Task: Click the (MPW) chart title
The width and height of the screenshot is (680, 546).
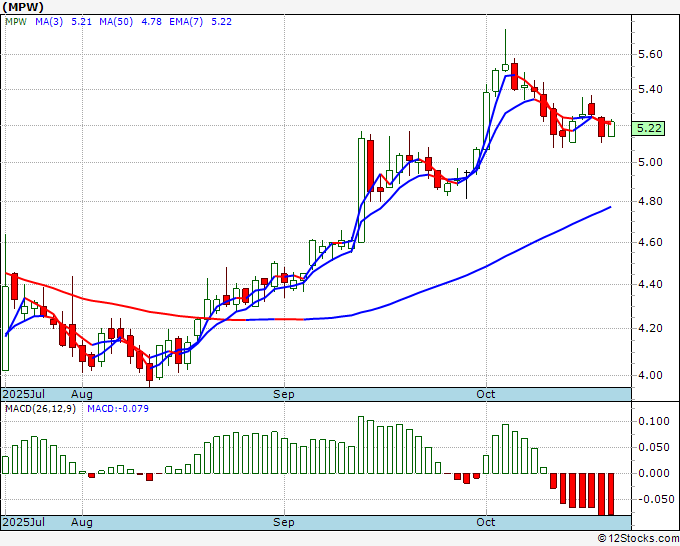Action: 23,7
